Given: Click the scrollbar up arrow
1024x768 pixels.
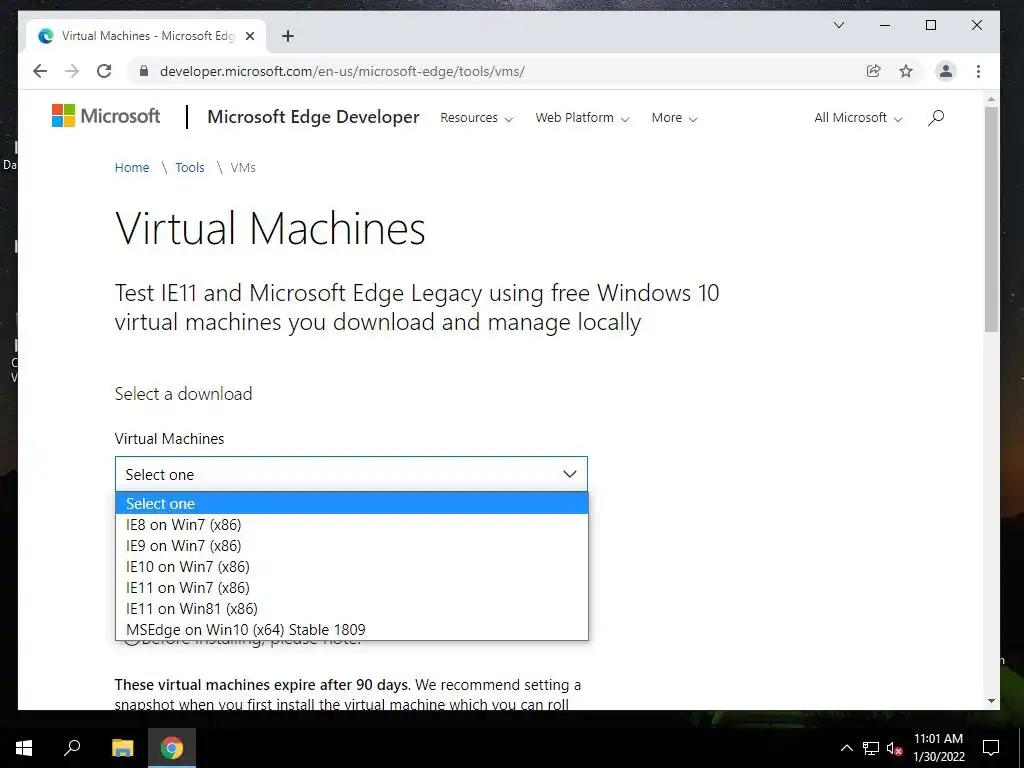Looking at the screenshot, I should coord(991,100).
